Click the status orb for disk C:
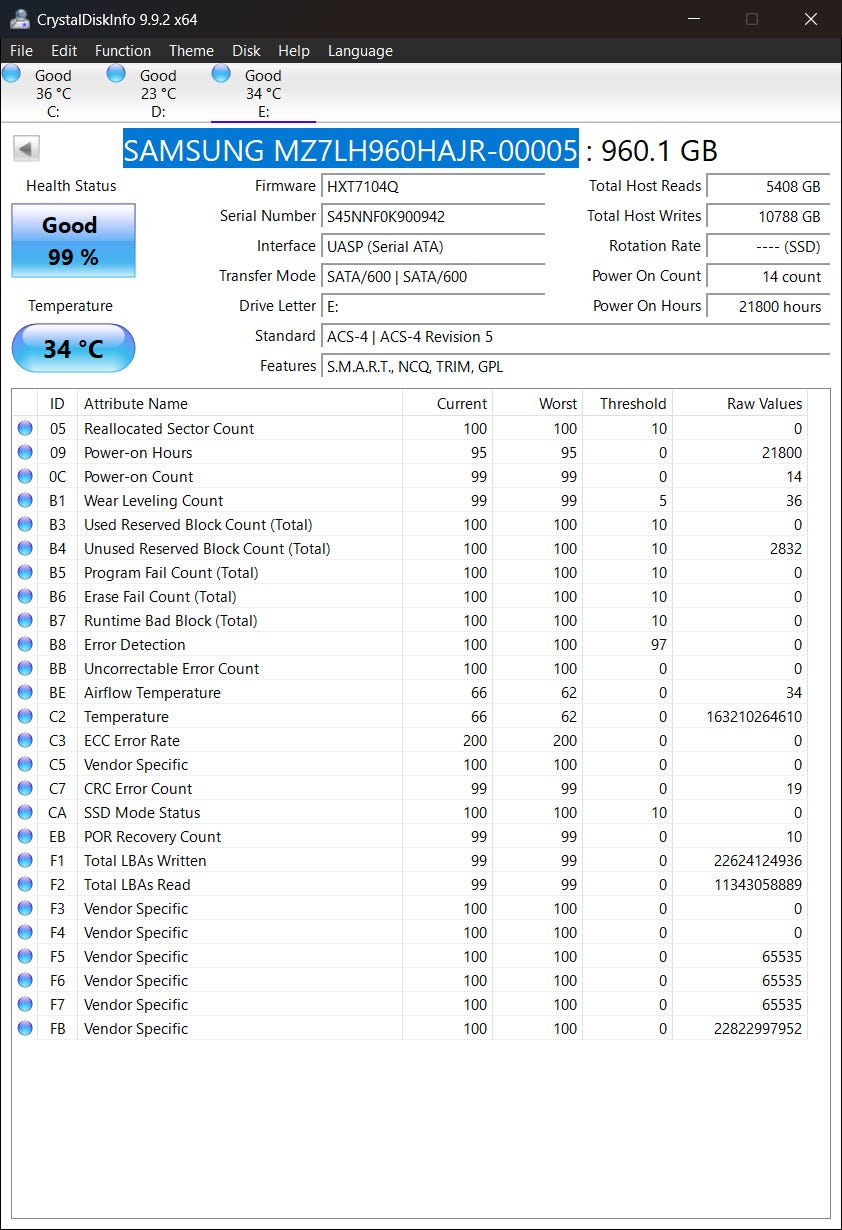Viewport: 842px width, 1230px height. pos(12,73)
